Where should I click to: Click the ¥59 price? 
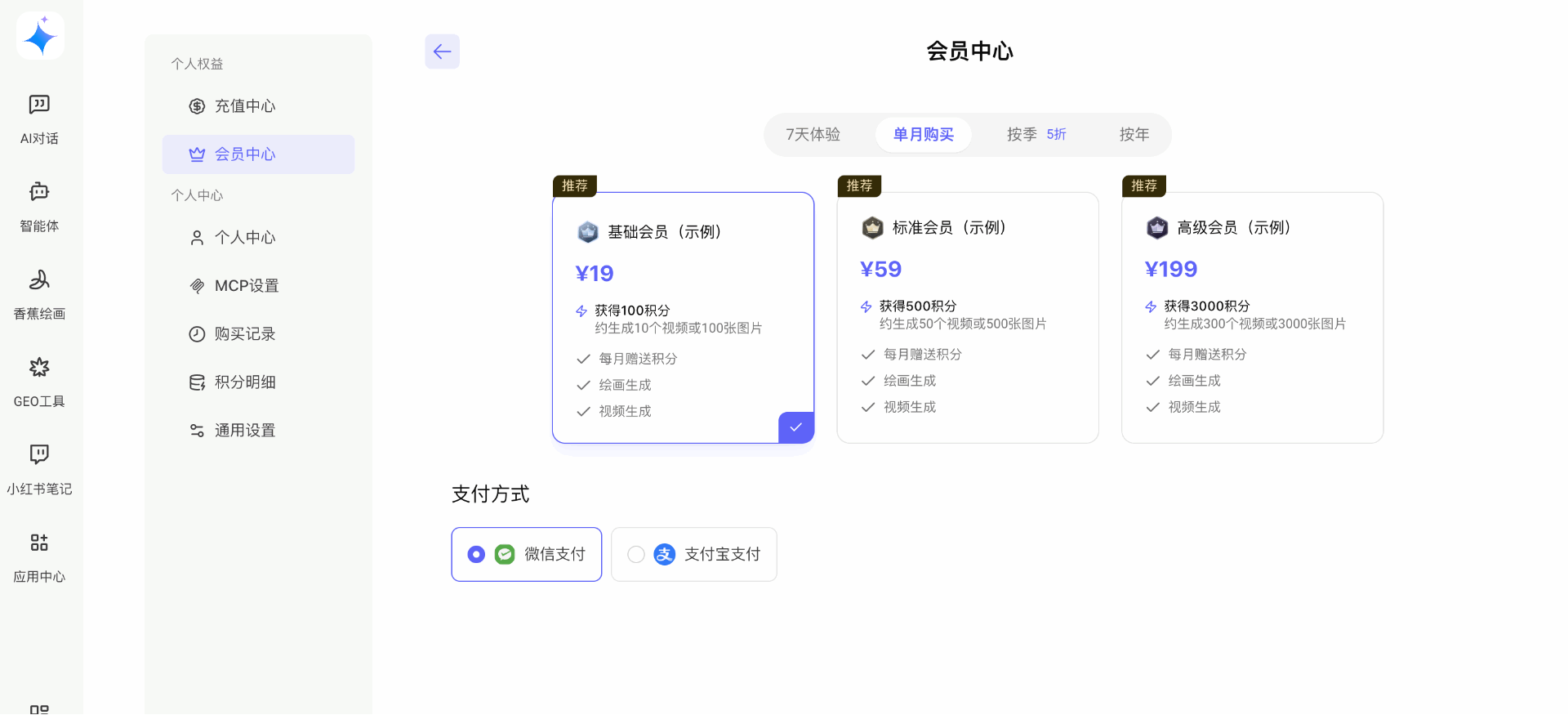pos(881,270)
